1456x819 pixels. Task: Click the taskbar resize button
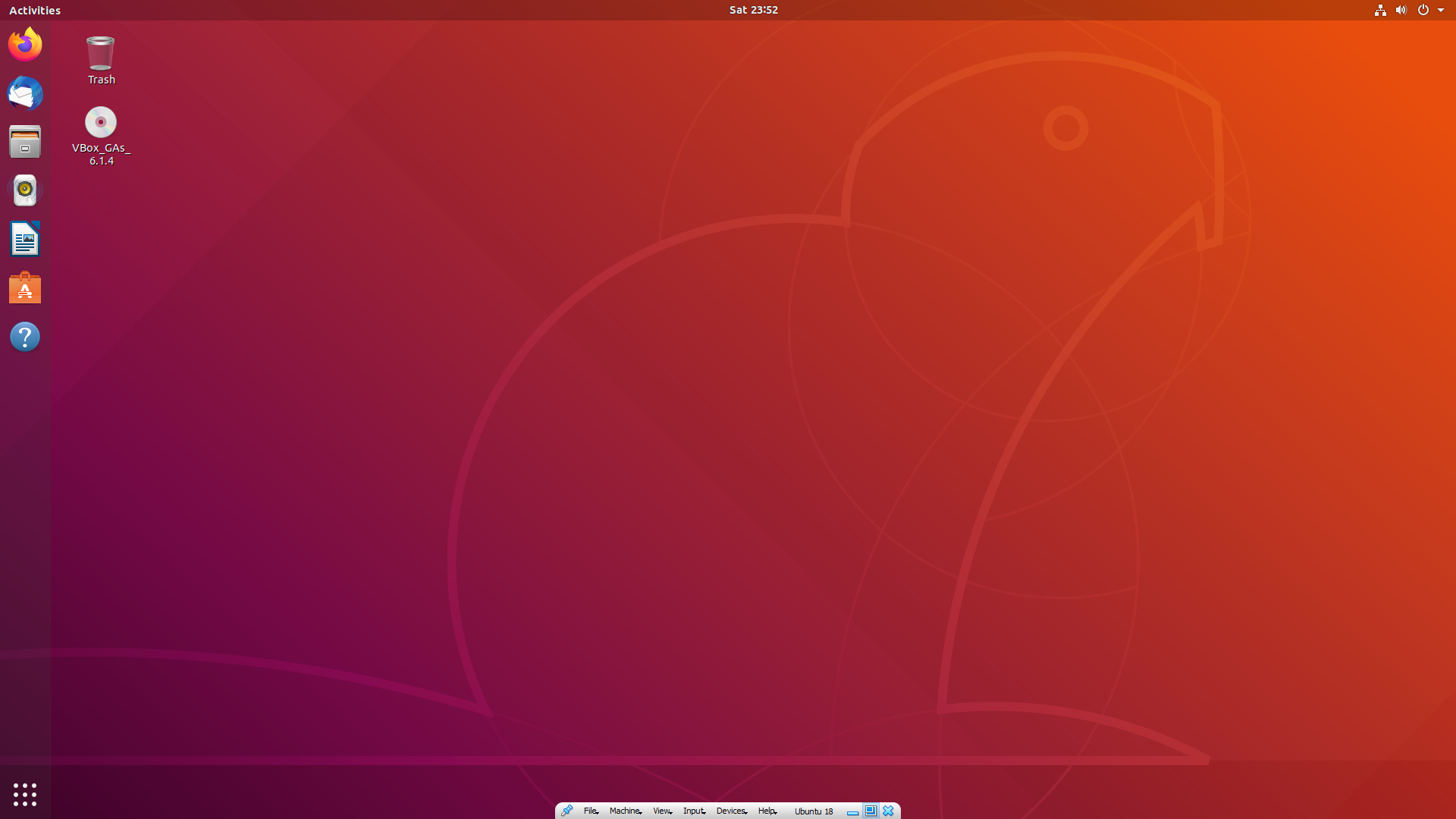tap(870, 810)
